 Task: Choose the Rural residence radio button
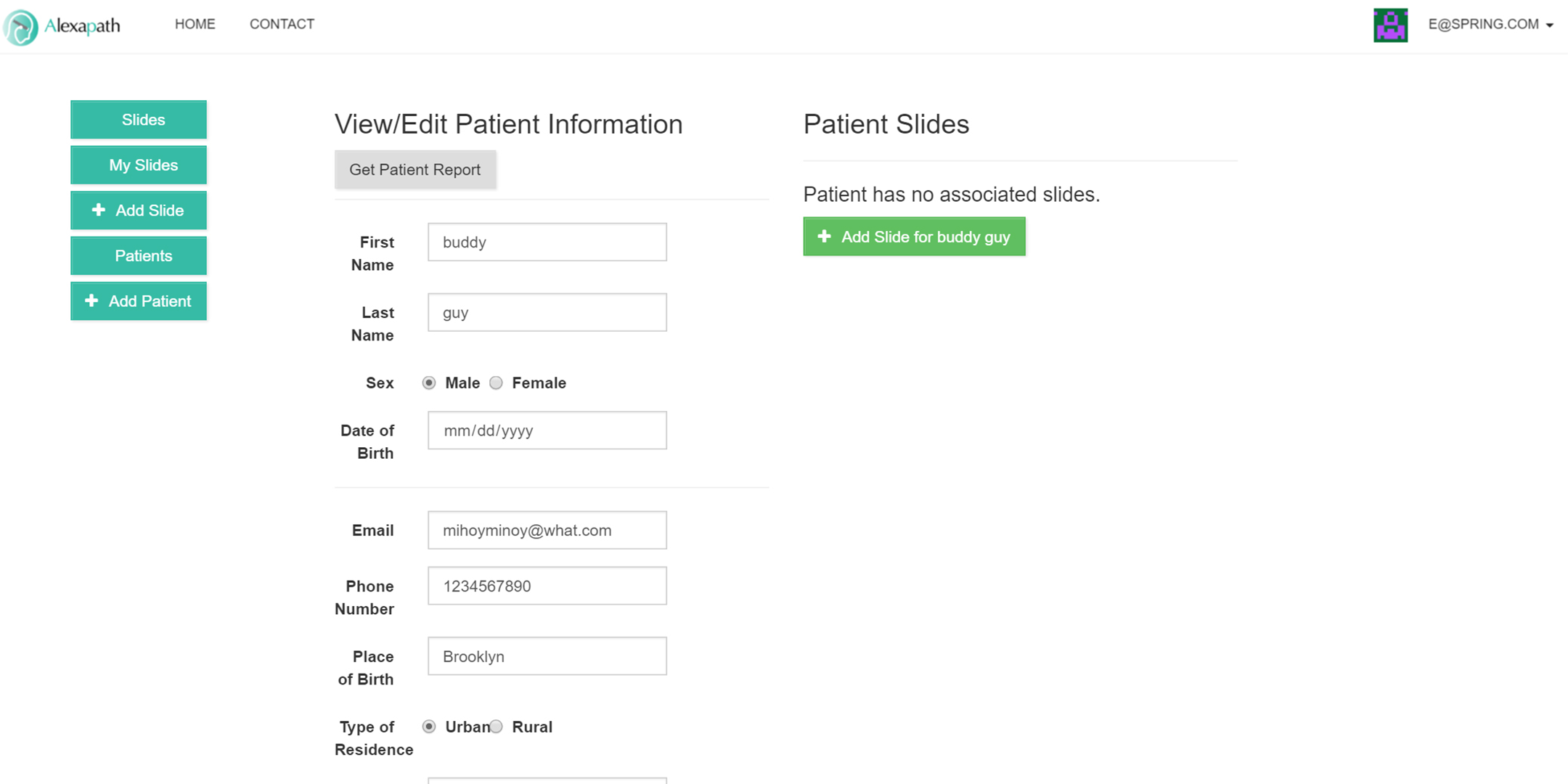(x=496, y=727)
